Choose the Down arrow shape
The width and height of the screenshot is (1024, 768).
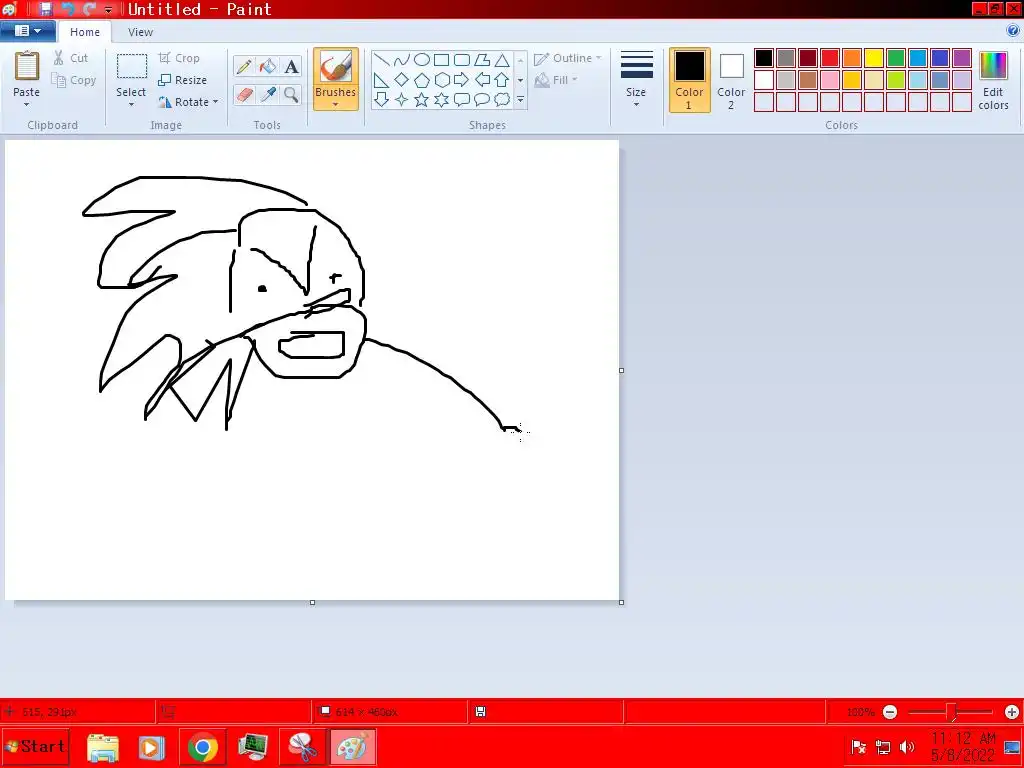pyautogui.click(x=381, y=99)
